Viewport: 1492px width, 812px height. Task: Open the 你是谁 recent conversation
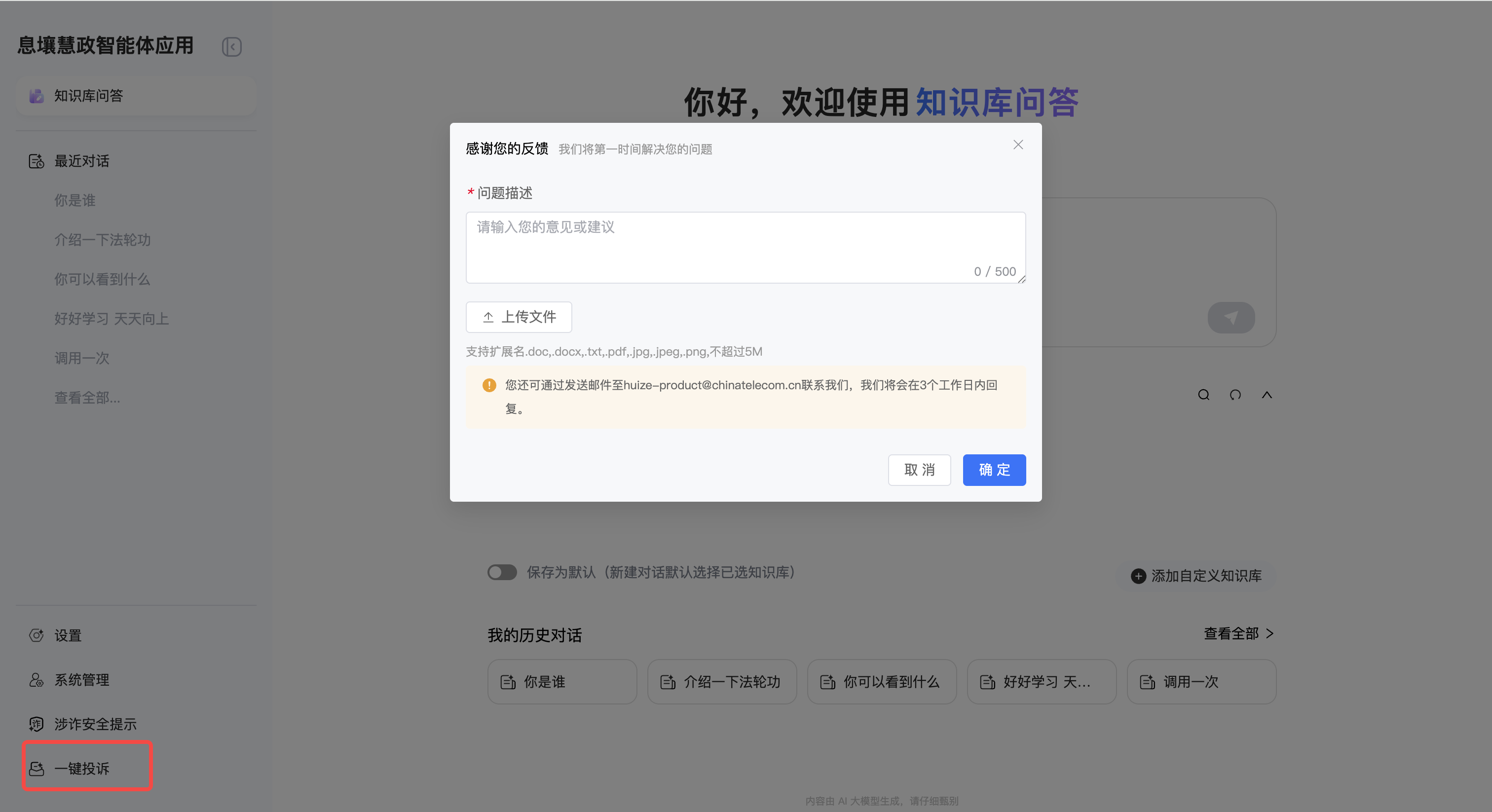pyautogui.click(x=75, y=200)
